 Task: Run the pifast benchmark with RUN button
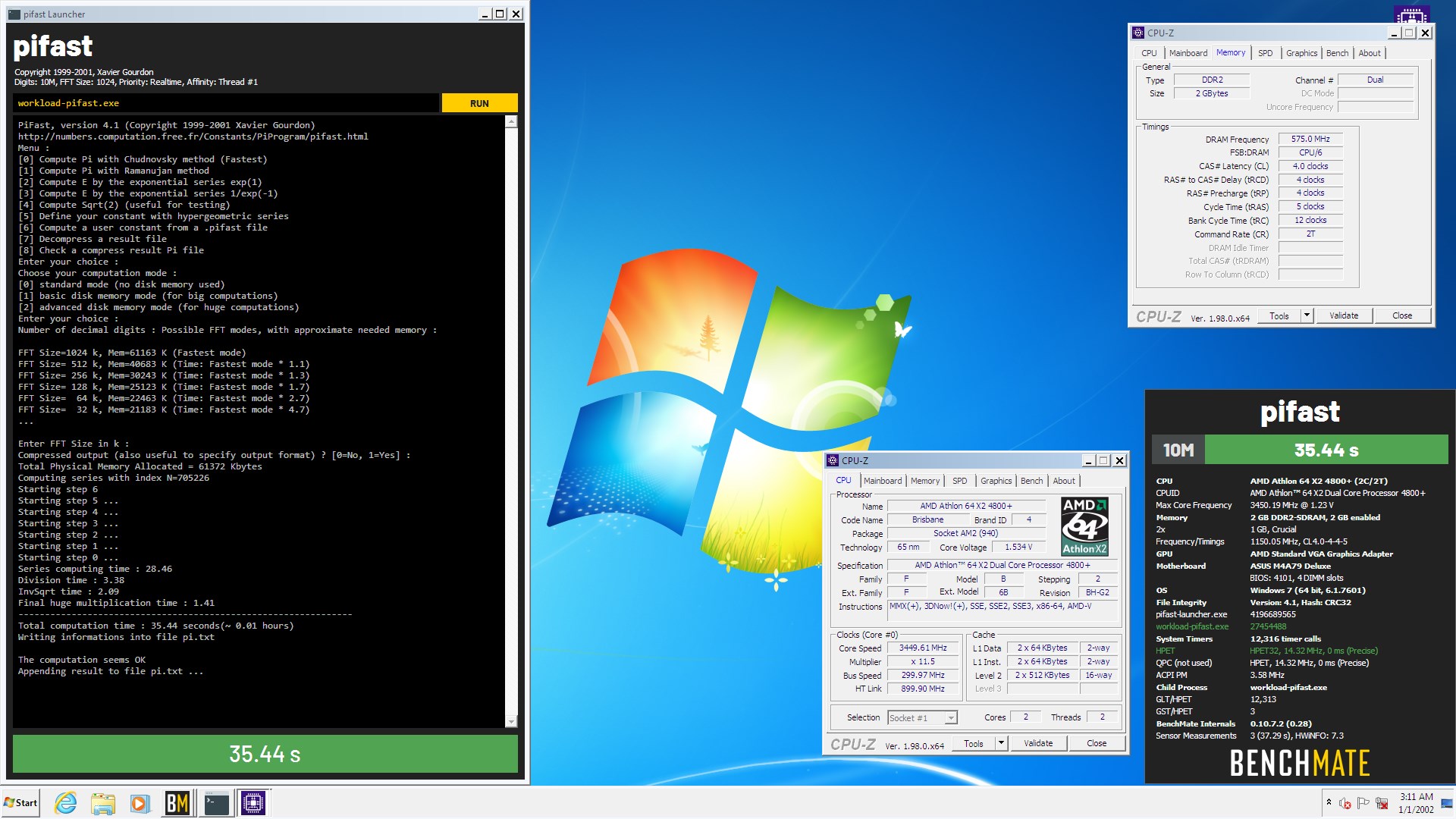(x=479, y=103)
